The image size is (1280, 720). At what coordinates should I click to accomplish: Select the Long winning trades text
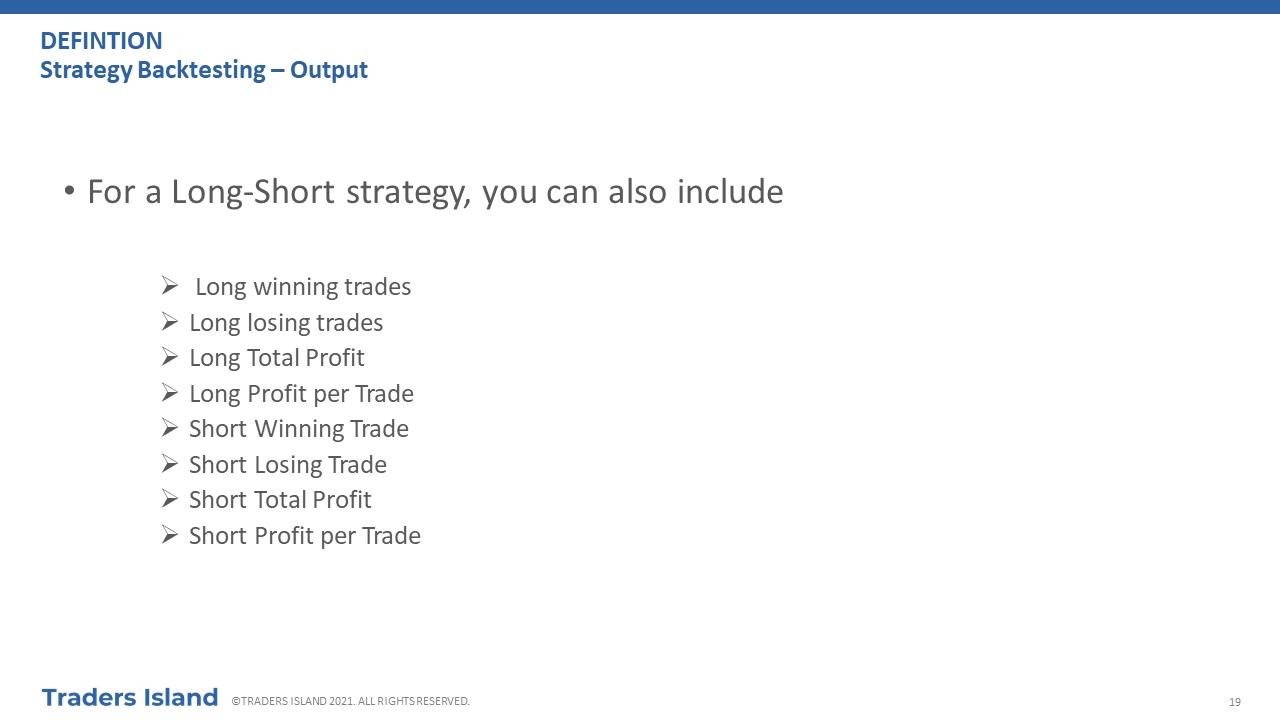click(303, 287)
